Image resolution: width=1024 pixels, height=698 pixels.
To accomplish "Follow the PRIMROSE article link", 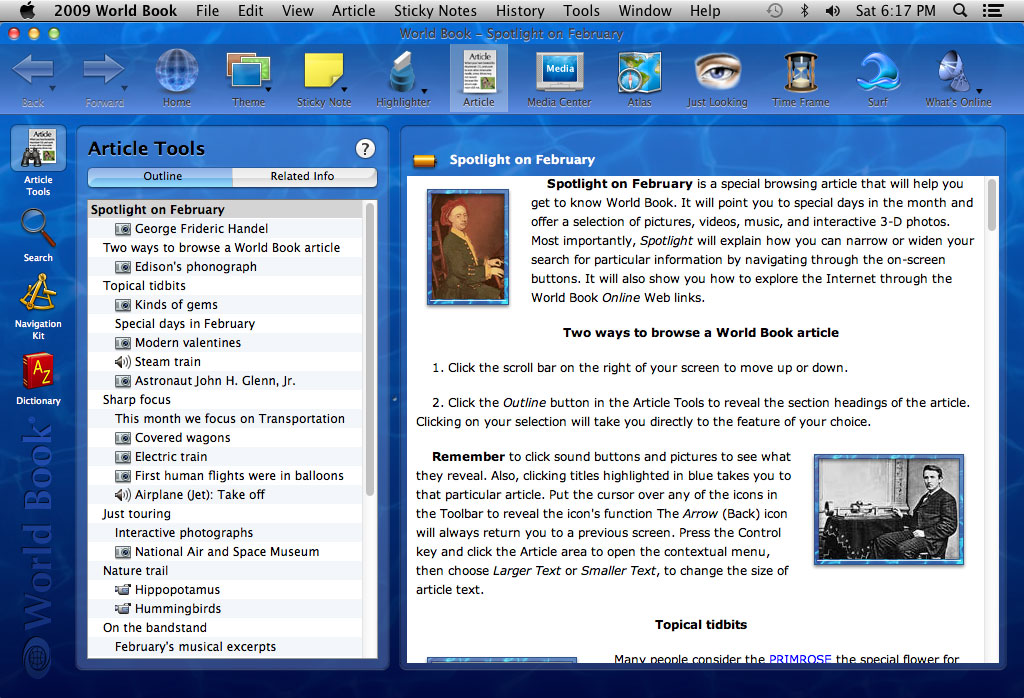I will 800,659.
